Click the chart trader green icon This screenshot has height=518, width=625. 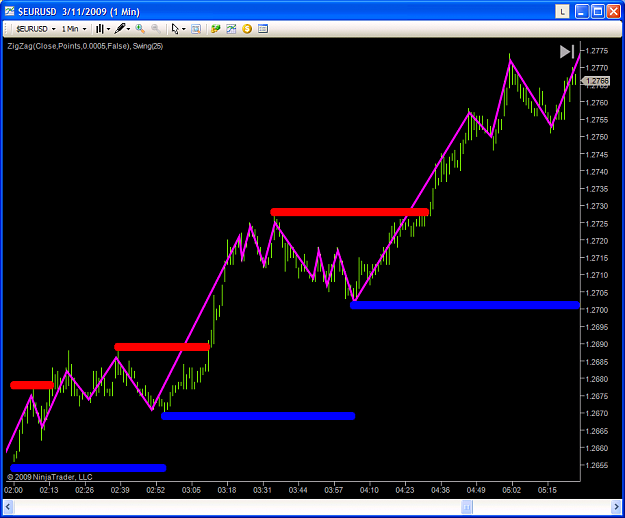coord(216,29)
